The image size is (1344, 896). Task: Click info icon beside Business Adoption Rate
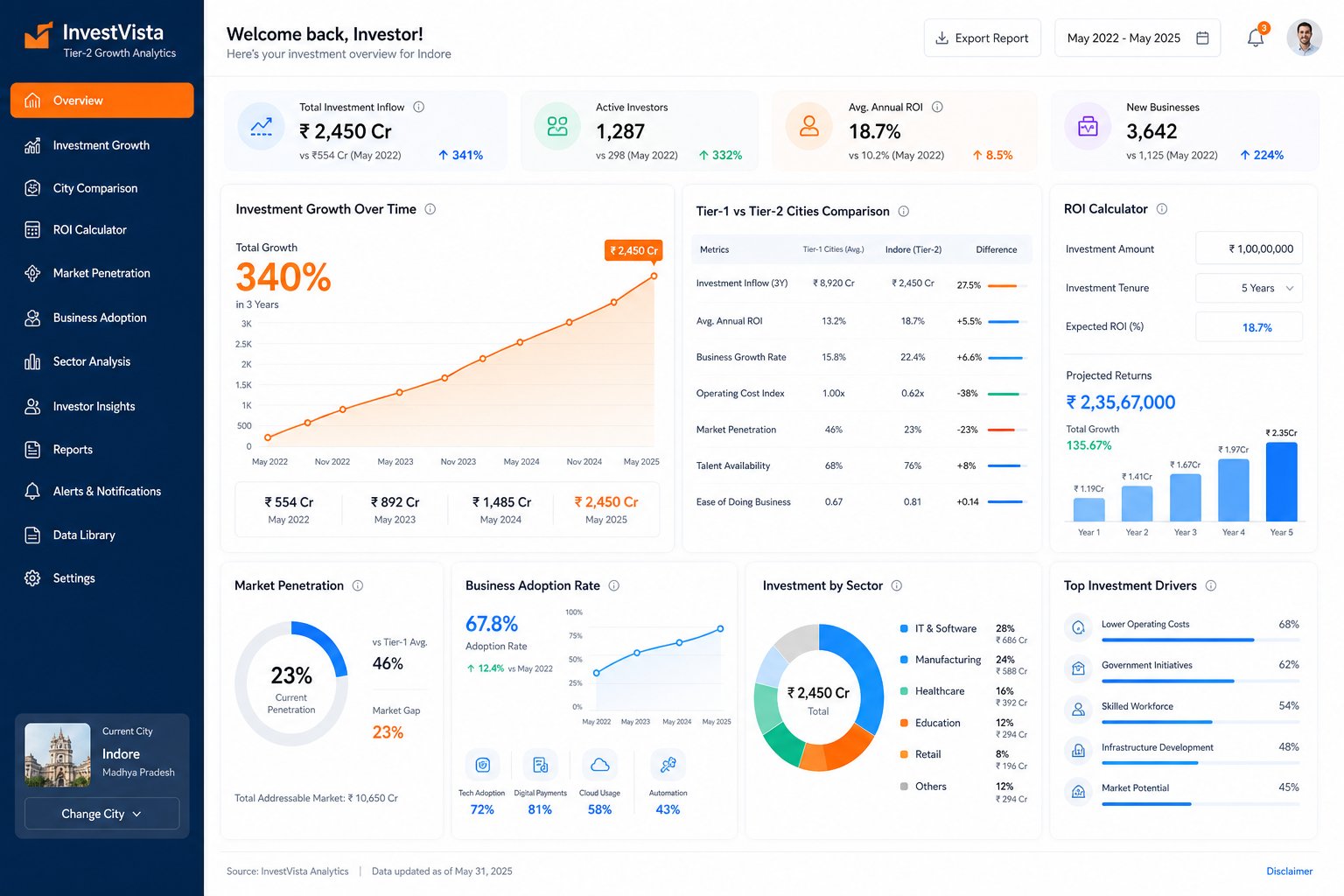613,585
